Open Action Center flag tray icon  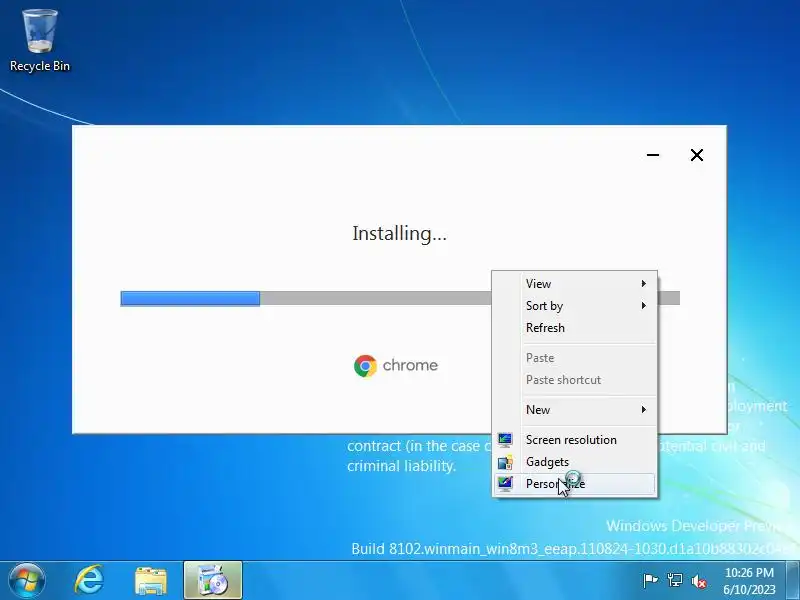[651, 581]
